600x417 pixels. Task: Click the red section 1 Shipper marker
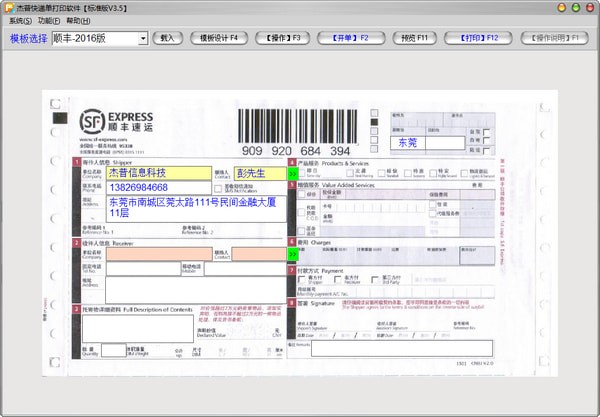pyautogui.click(x=73, y=161)
